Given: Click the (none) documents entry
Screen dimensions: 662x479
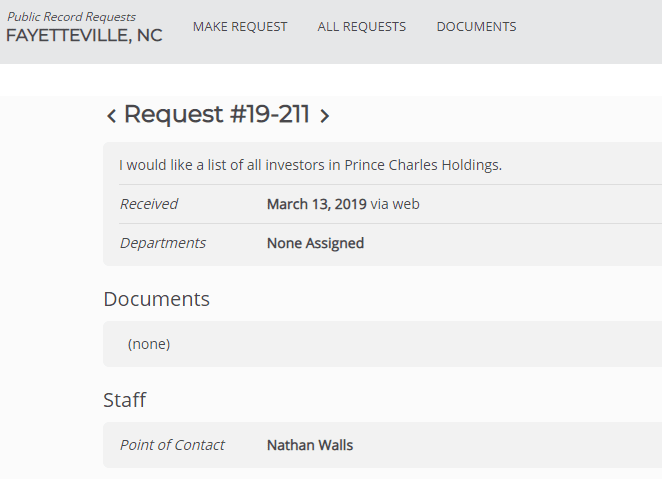Looking at the screenshot, I should pos(149,344).
